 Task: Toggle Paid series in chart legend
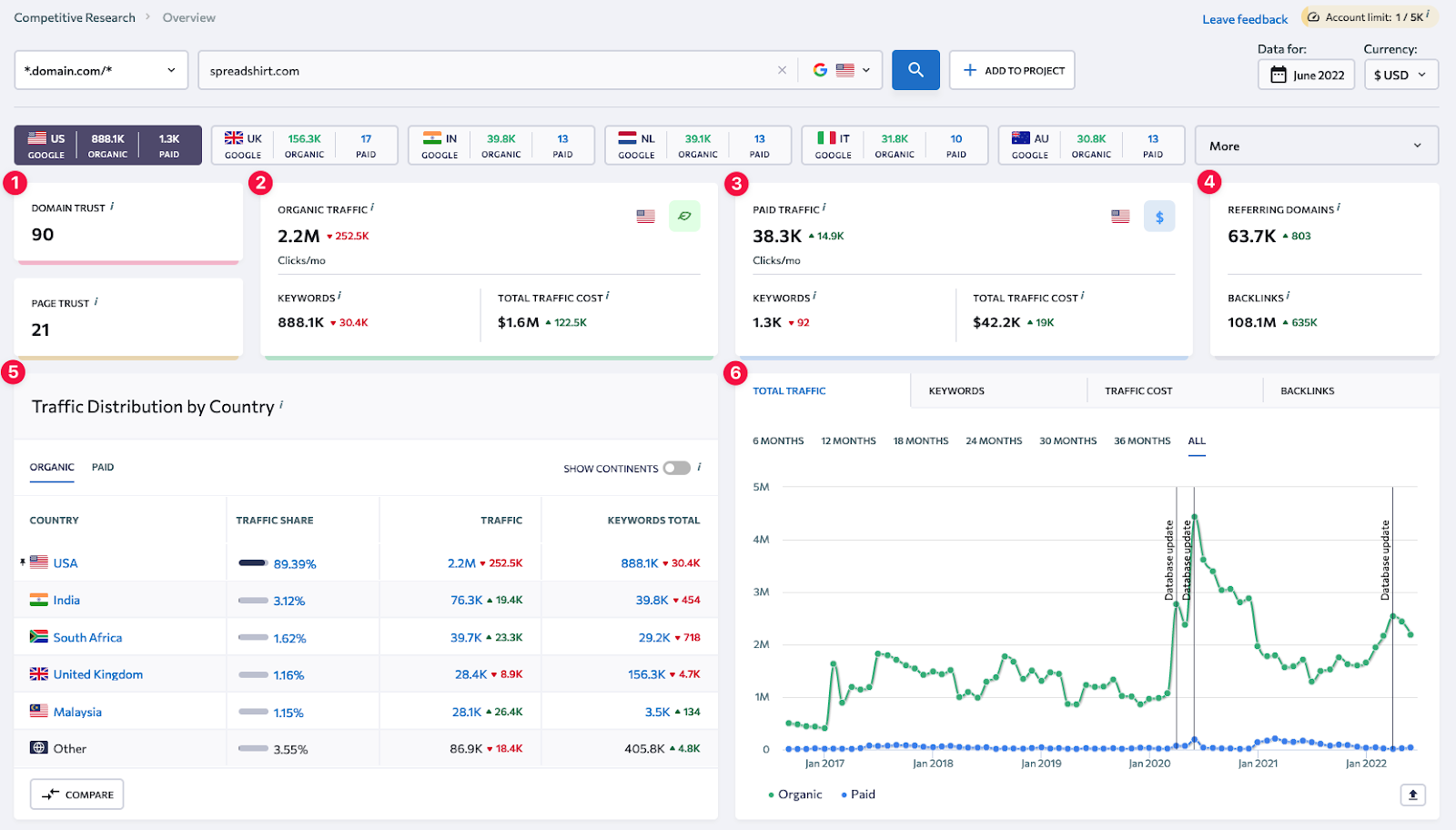click(x=858, y=795)
